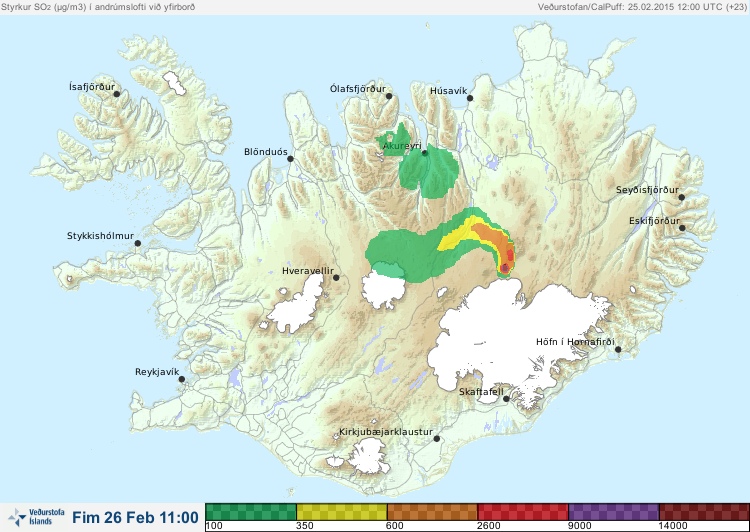
Task: Click the Kirkjubæjarklaustur marker dot
Action: (x=436, y=439)
